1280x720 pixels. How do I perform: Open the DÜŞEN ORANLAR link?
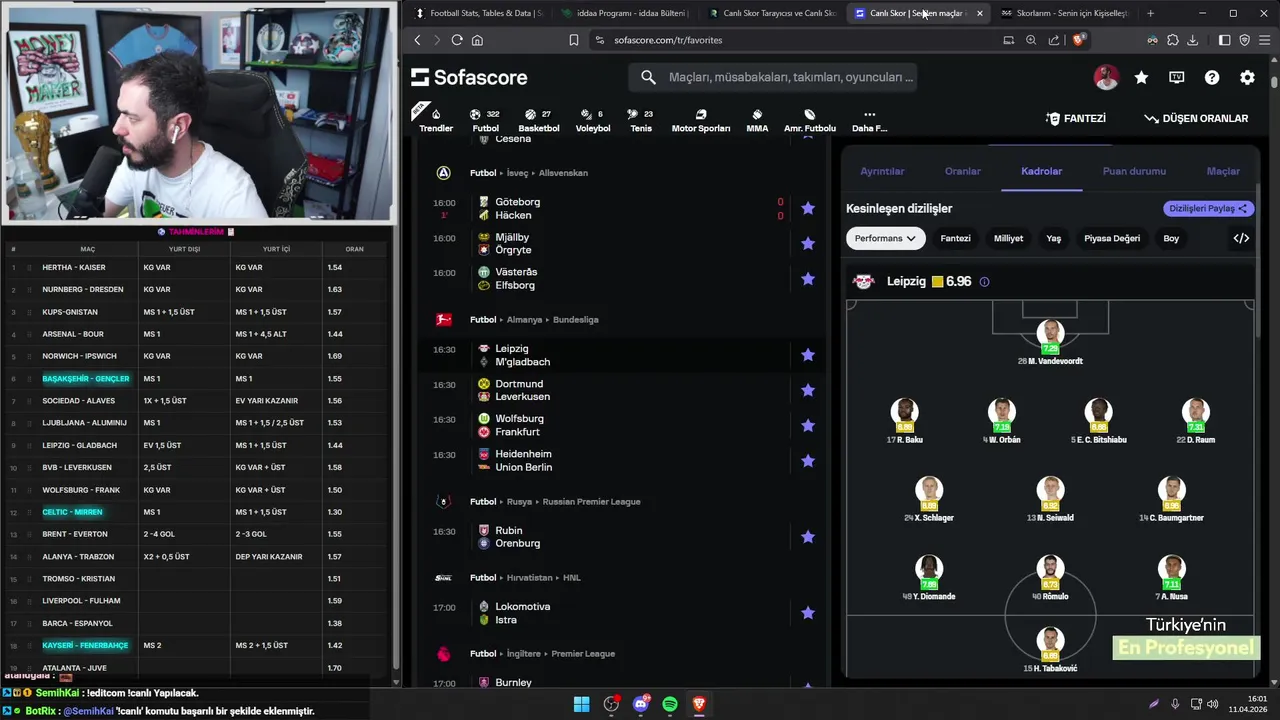(1196, 118)
